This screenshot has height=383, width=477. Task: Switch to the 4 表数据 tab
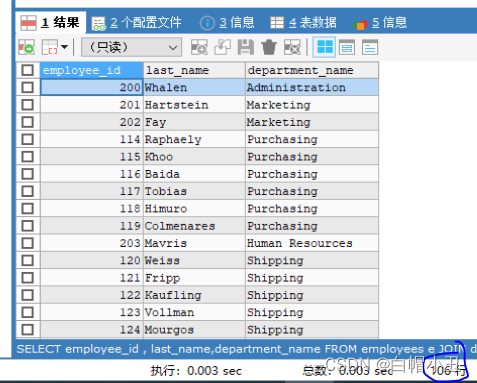pos(303,23)
